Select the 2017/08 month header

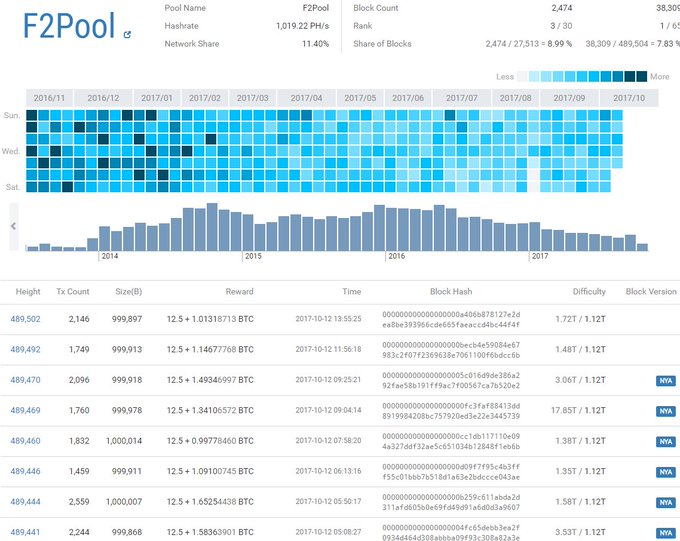pyautogui.click(x=516, y=98)
